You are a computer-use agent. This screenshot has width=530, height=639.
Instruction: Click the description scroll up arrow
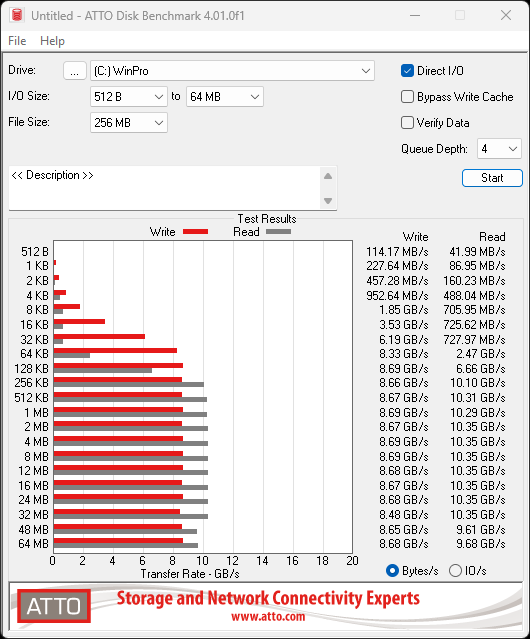coord(328,176)
